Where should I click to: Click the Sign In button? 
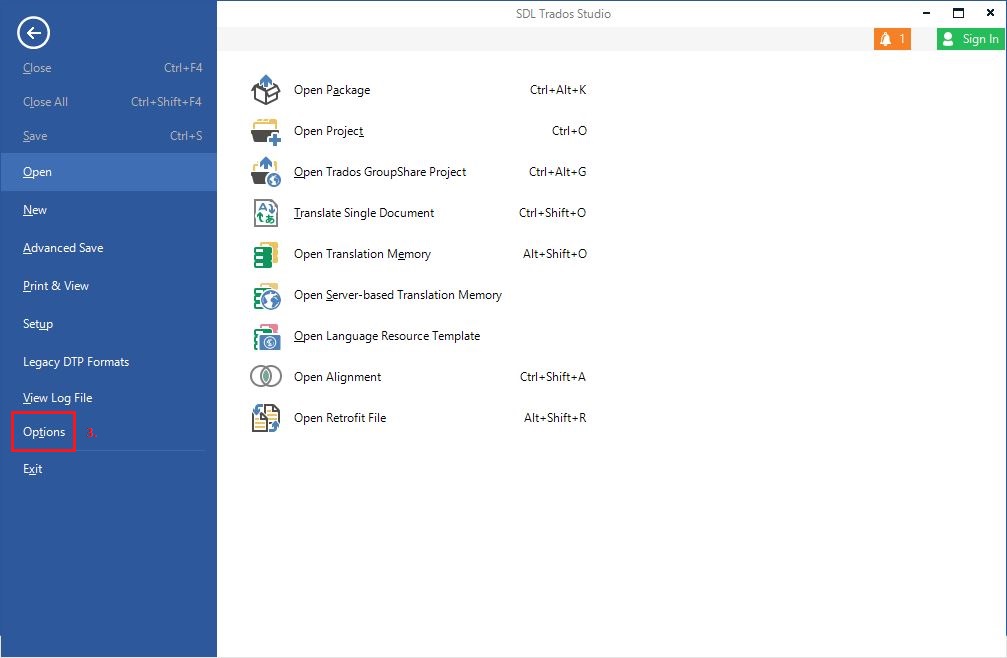pyautogui.click(x=971, y=39)
